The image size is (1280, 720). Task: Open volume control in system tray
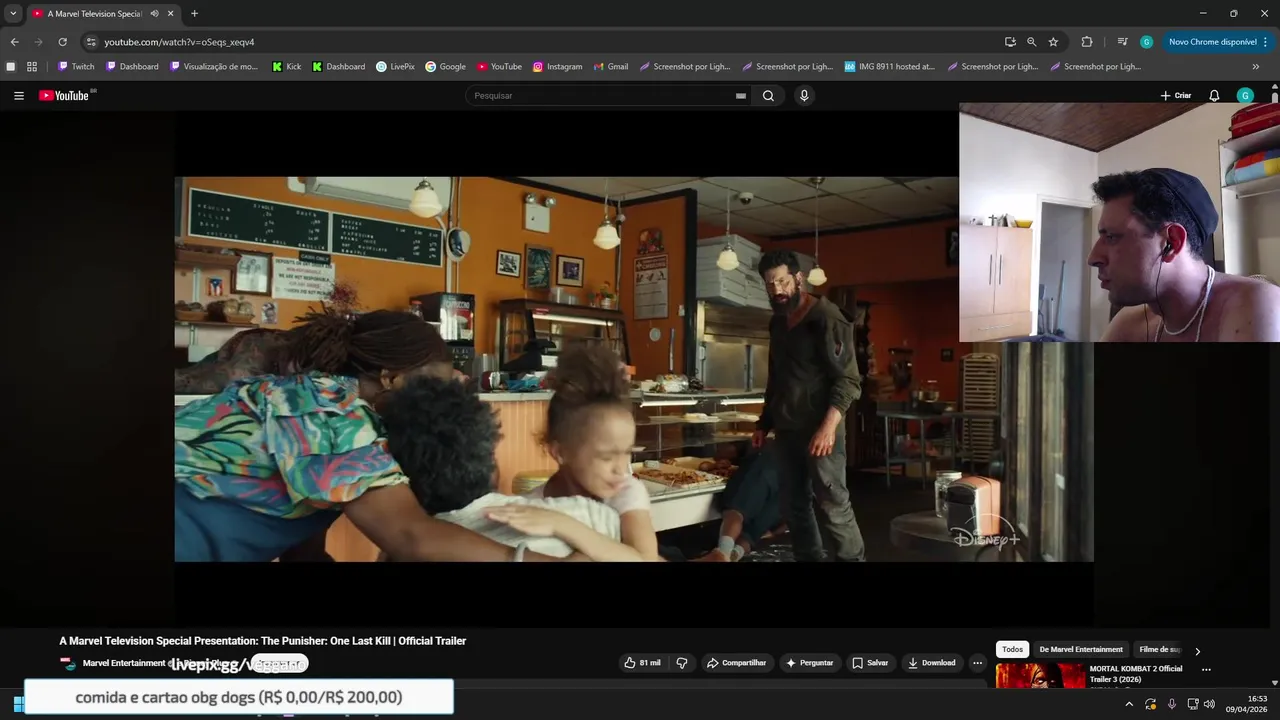1209,704
